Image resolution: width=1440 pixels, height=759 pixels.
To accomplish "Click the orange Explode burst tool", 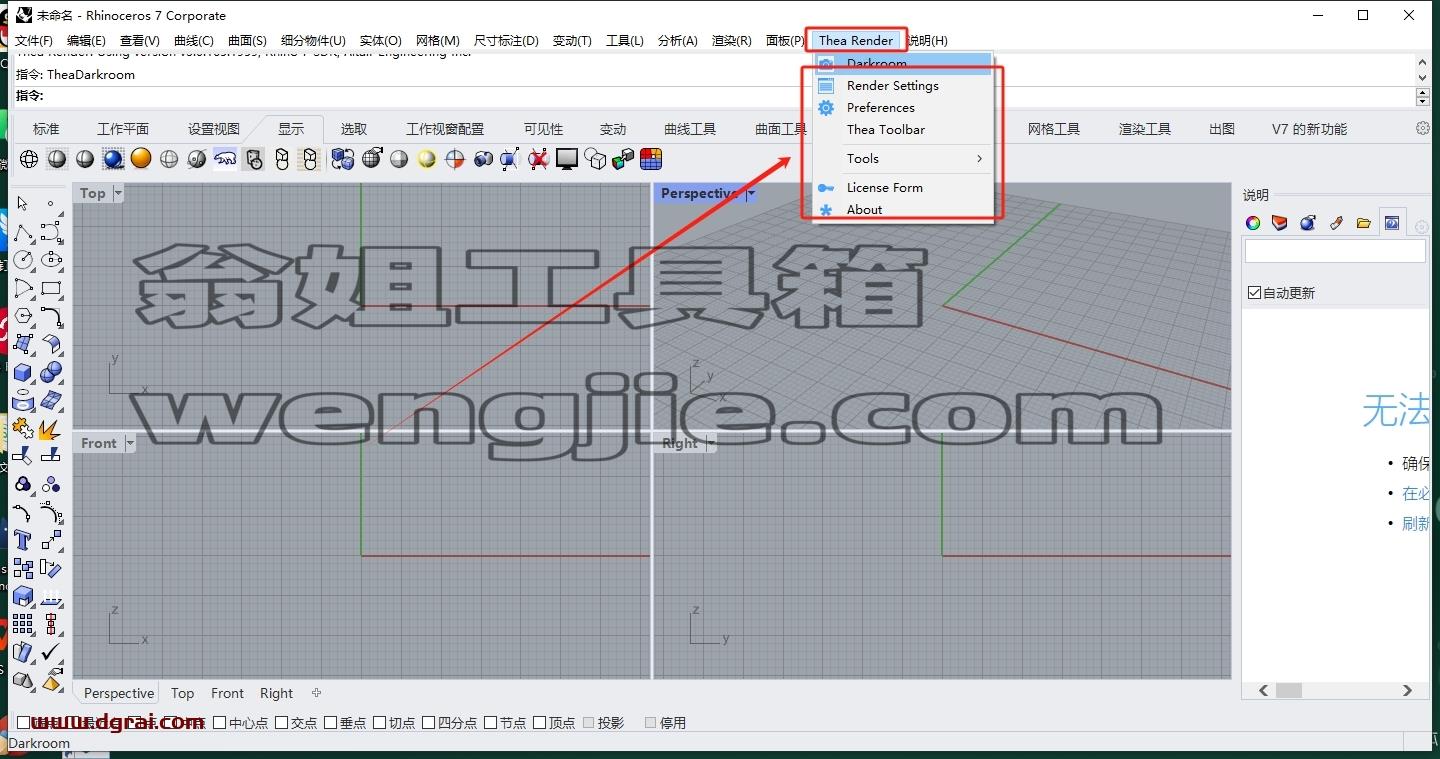I will coord(49,429).
